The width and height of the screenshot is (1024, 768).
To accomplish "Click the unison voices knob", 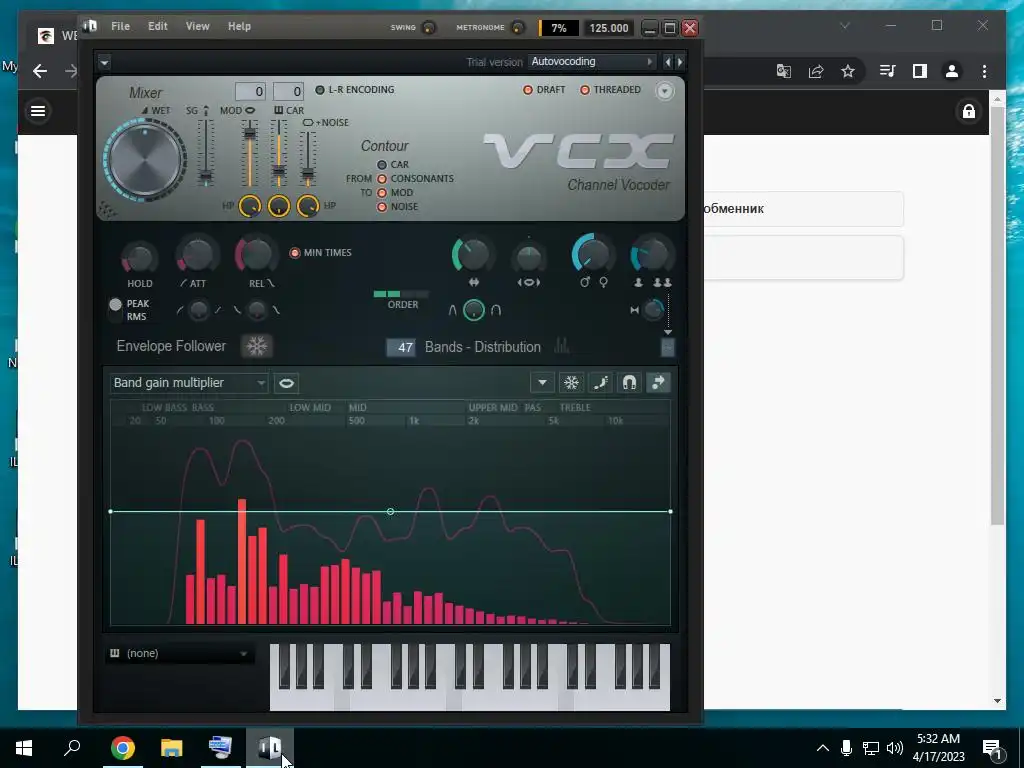I will click(x=651, y=255).
